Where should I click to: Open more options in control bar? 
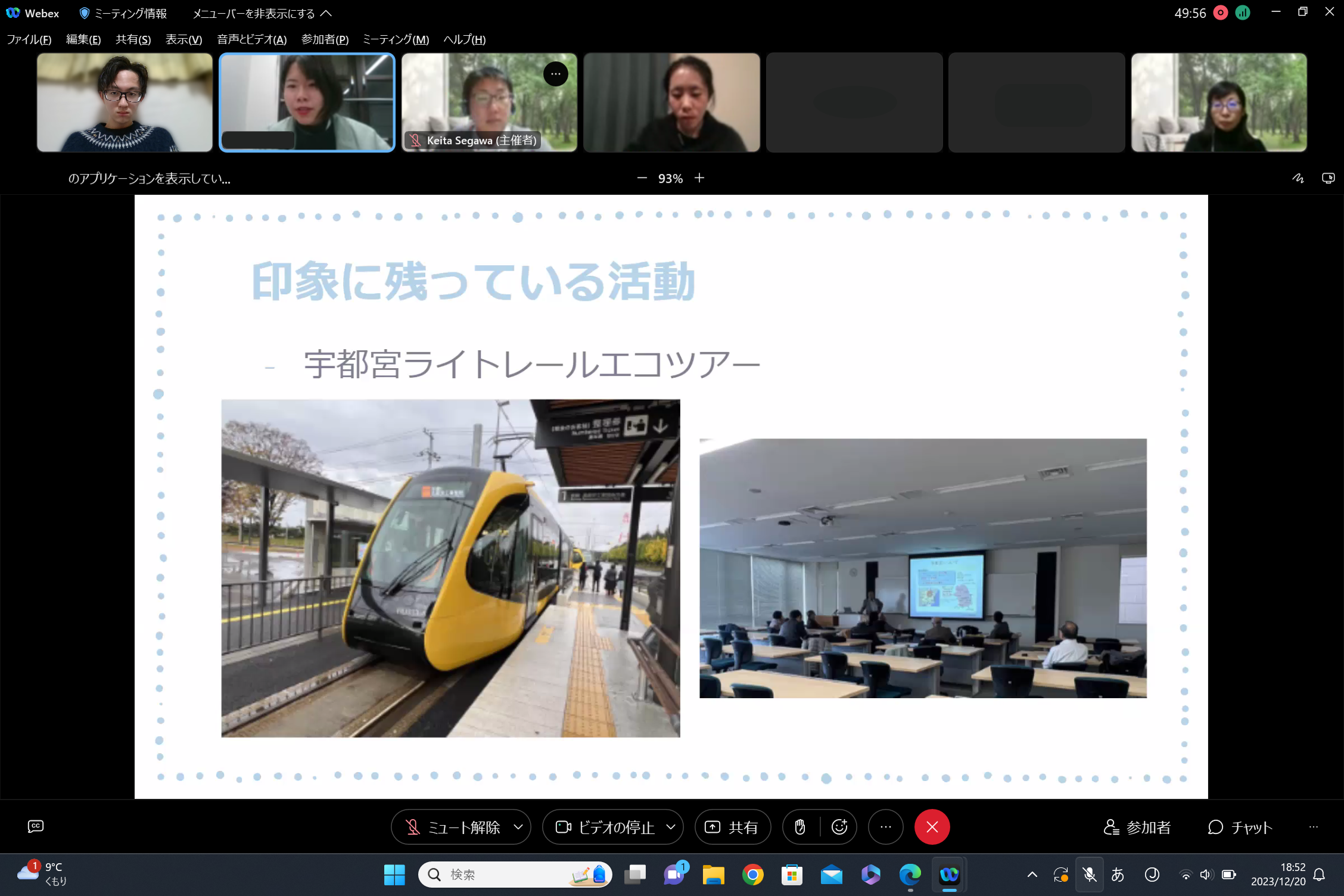(x=886, y=827)
